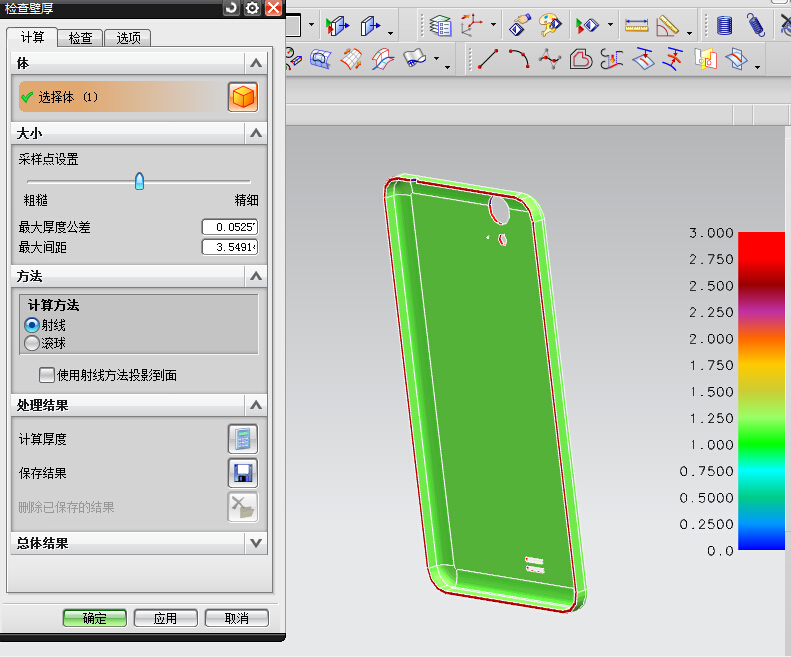Image resolution: width=791 pixels, height=657 pixels.
Task: Expand the 总体结果 section
Action: [256, 543]
